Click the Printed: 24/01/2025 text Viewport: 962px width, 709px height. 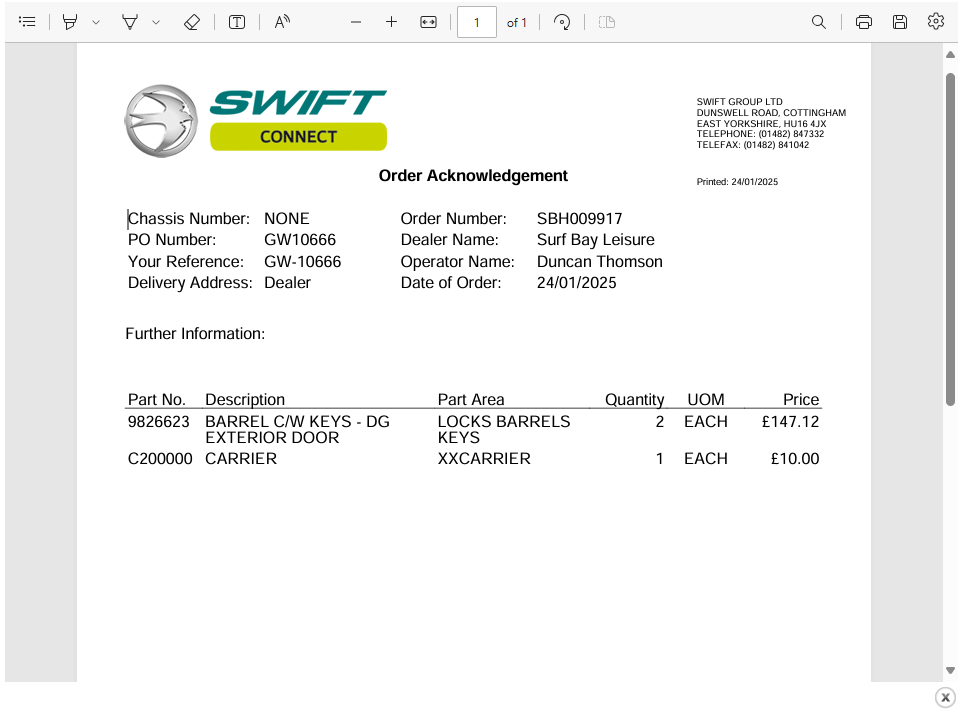(737, 182)
